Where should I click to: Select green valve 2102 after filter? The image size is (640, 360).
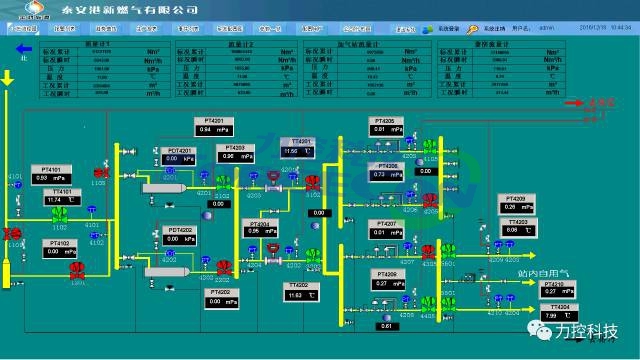[223, 184]
